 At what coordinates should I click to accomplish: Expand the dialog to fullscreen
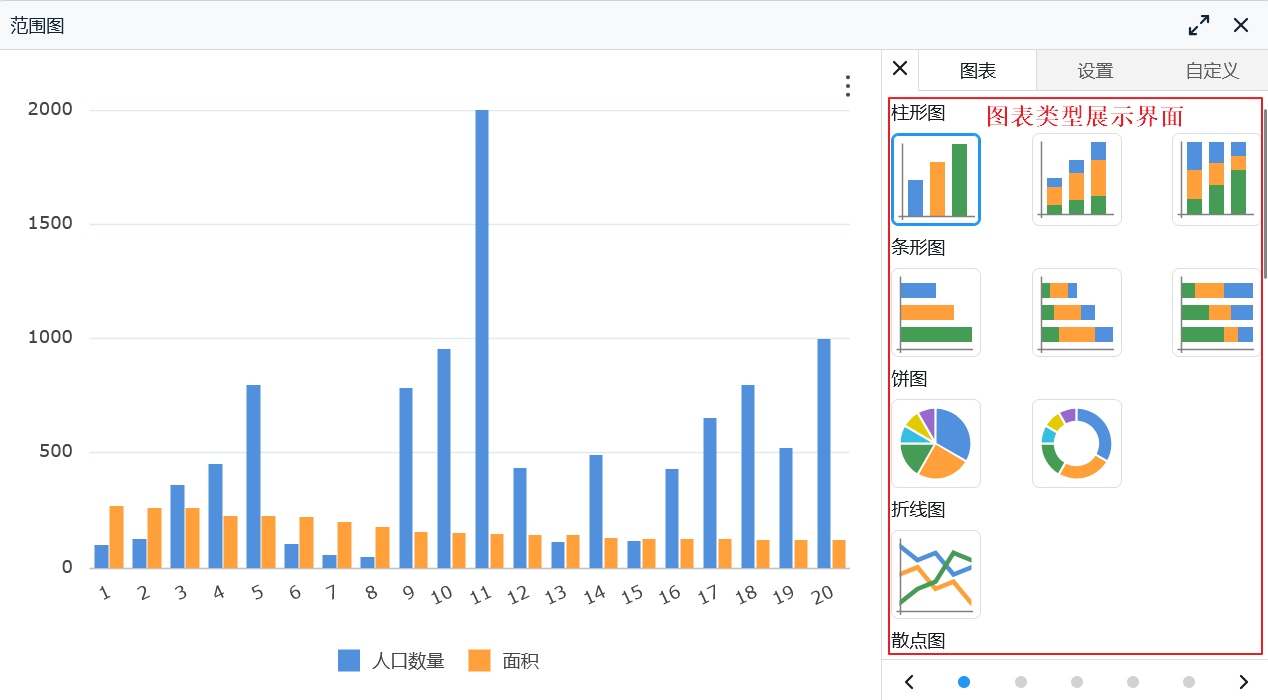pyautogui.click(x=1199, y=25)
